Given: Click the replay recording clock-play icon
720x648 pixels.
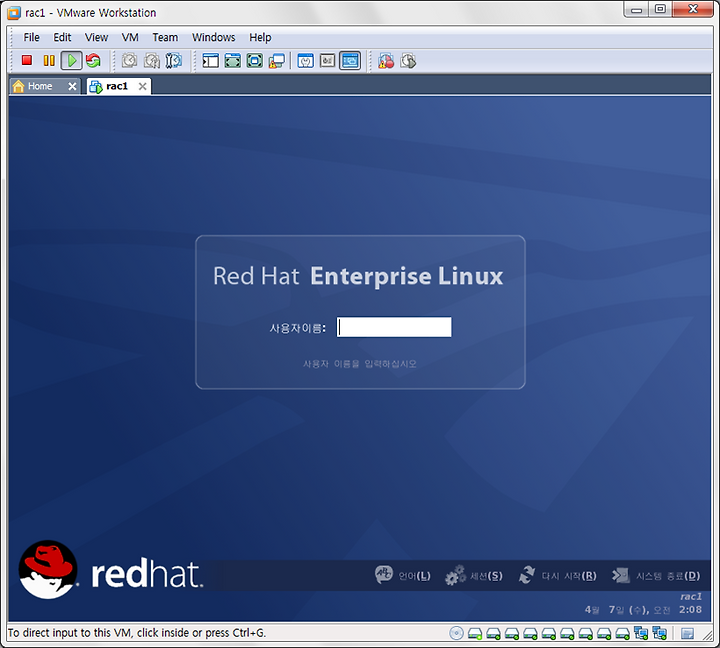Looking at the screenshot, I should [x=408, y=60].
